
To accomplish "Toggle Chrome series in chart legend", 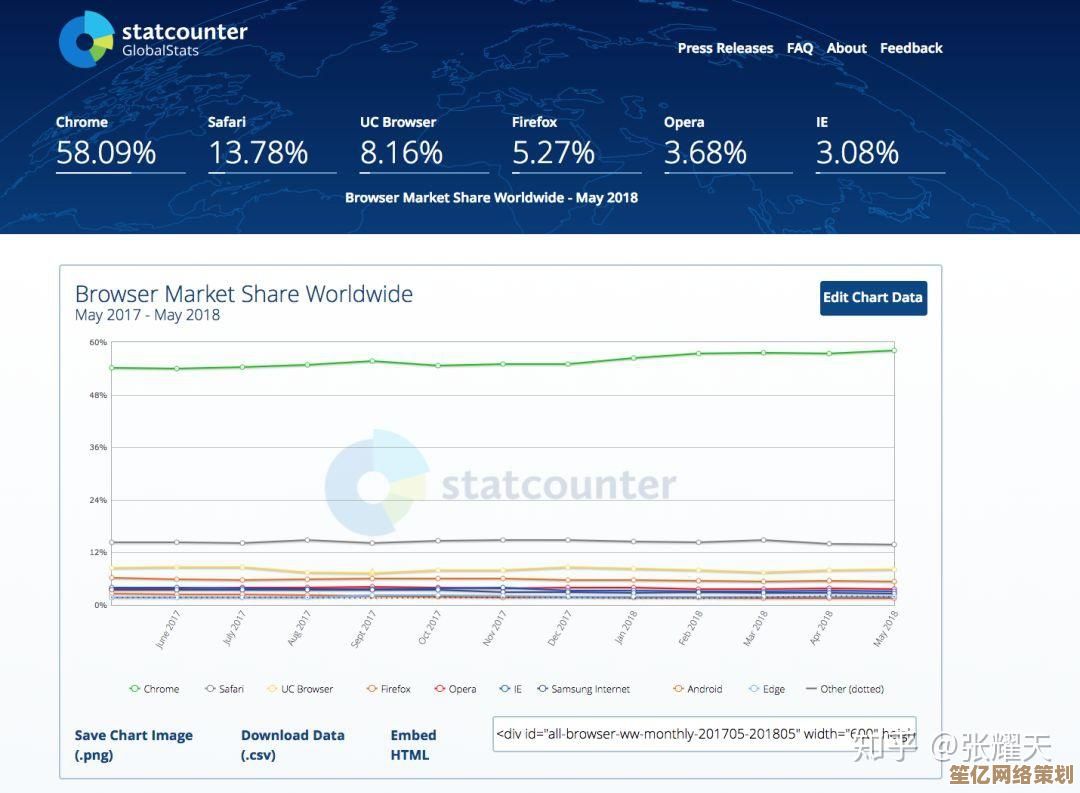I will point(155,689).
